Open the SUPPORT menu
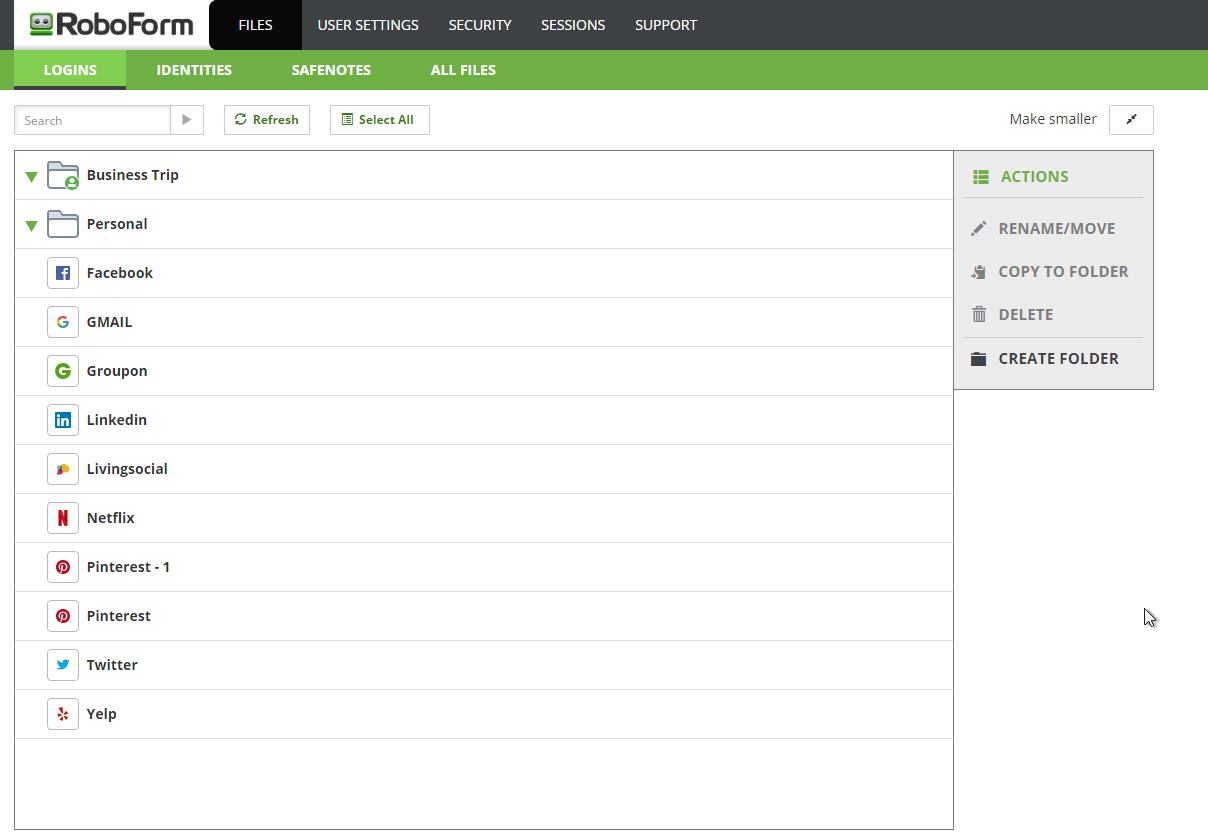 pyautogui.click(x=666, y=25)
